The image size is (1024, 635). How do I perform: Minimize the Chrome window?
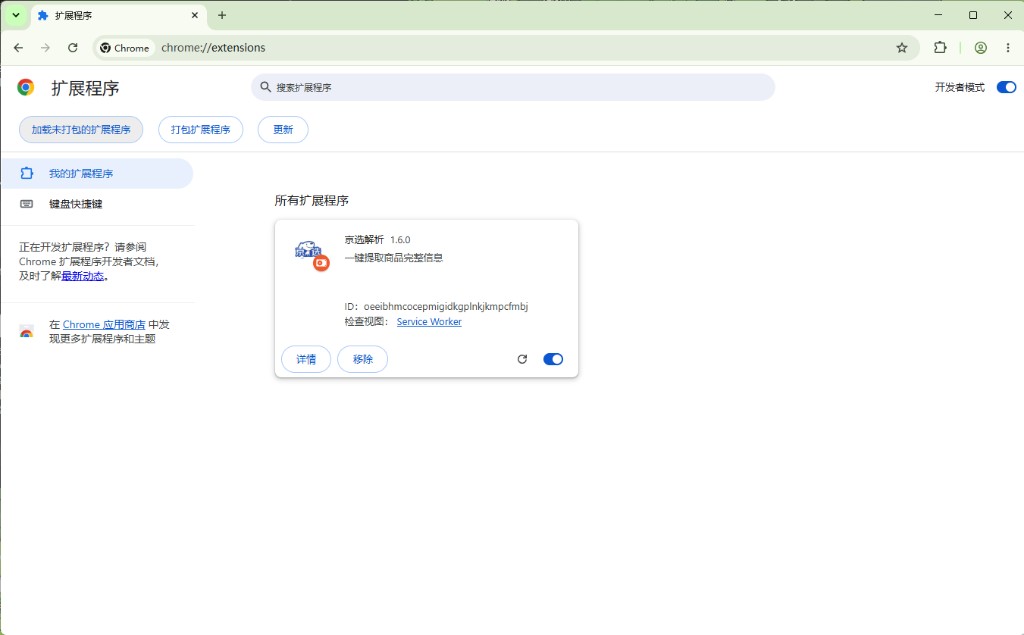pyautogui.click(x=938, y=15)
